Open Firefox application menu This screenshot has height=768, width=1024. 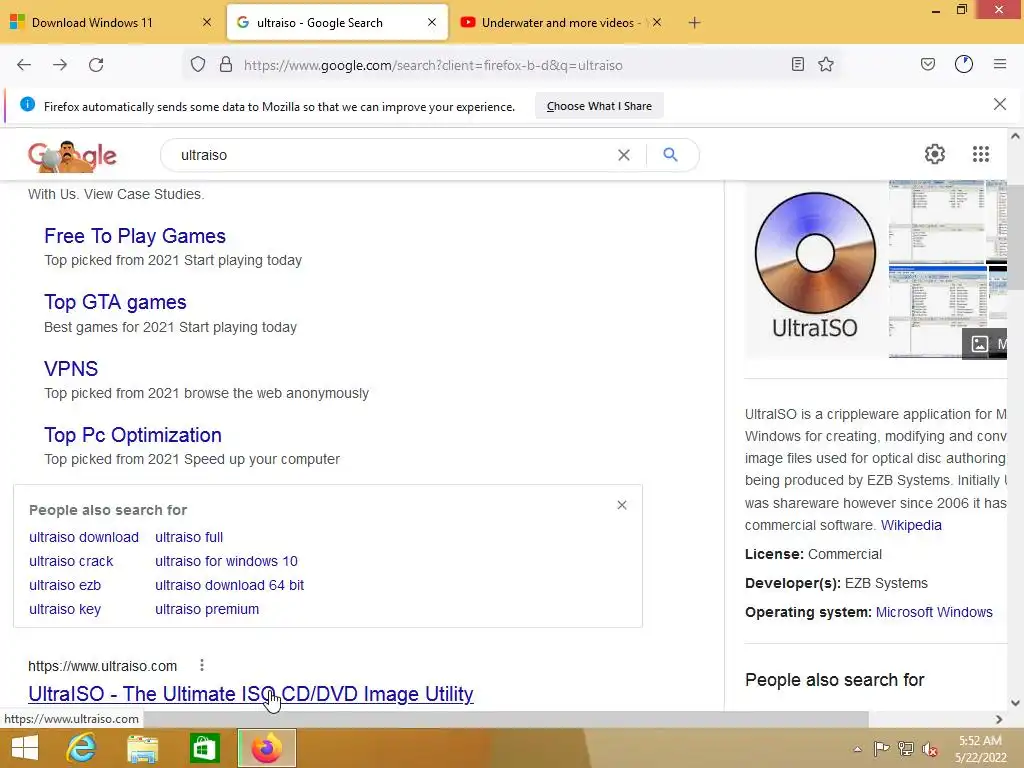point(1000,65)
